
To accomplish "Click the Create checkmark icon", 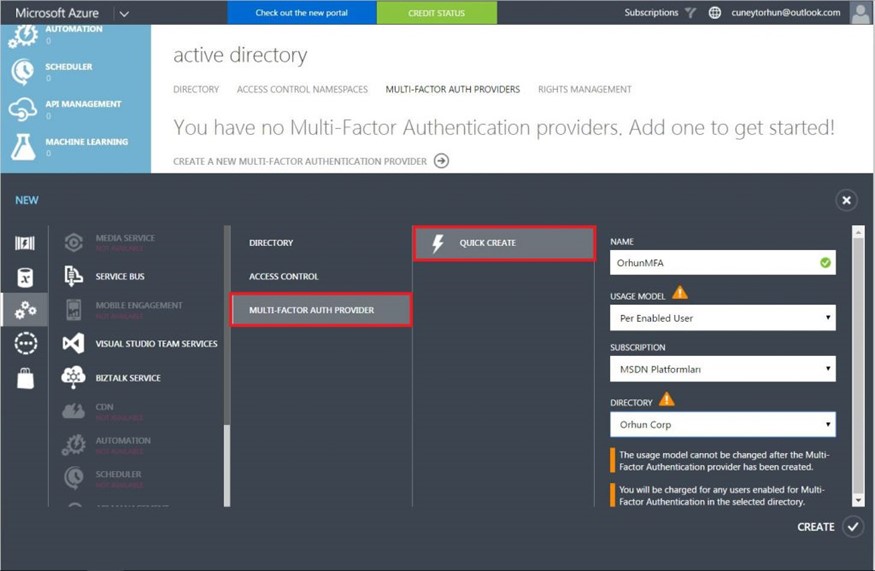I will 853,526.
